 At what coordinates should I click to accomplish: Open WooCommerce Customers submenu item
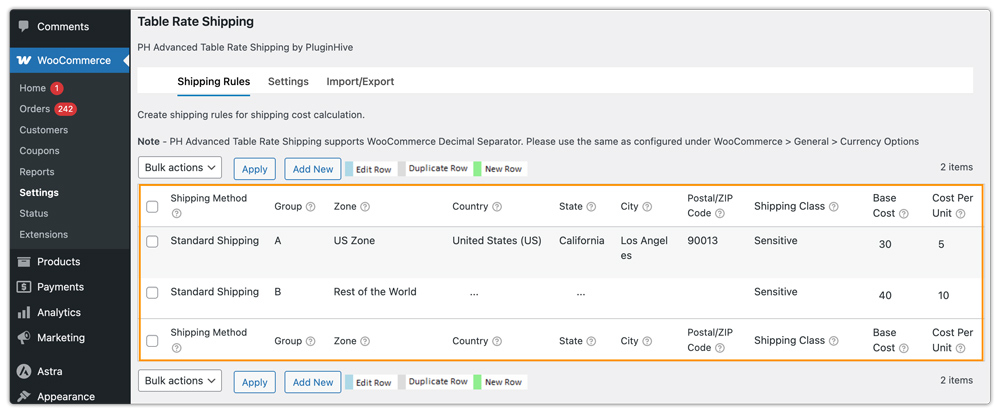coord(43,130)
